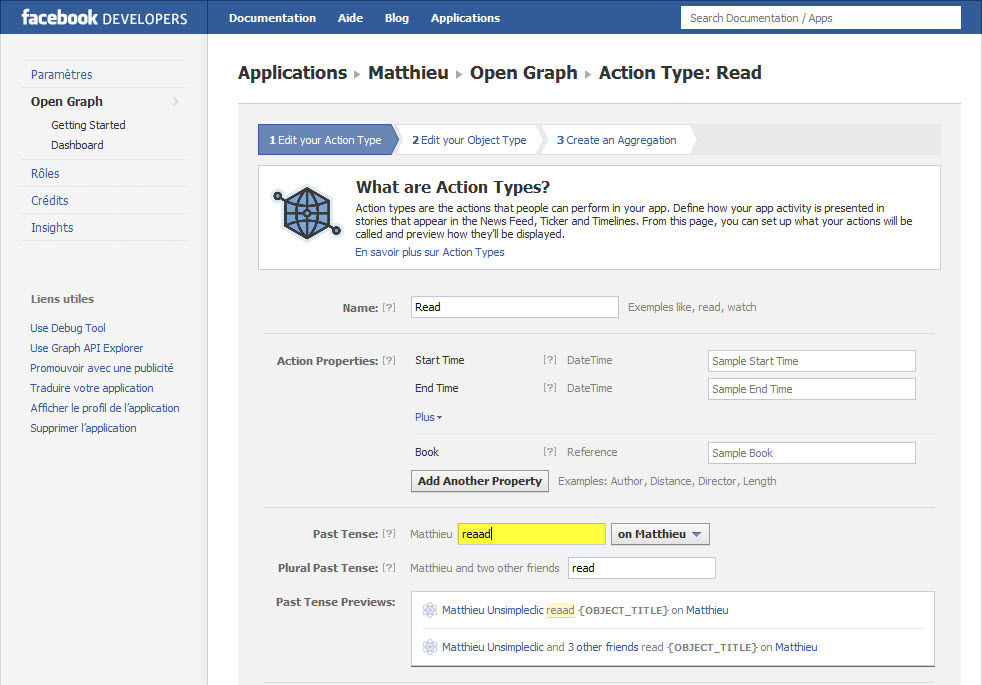Click Applications in the breadcrumb

tap(292, 73)
